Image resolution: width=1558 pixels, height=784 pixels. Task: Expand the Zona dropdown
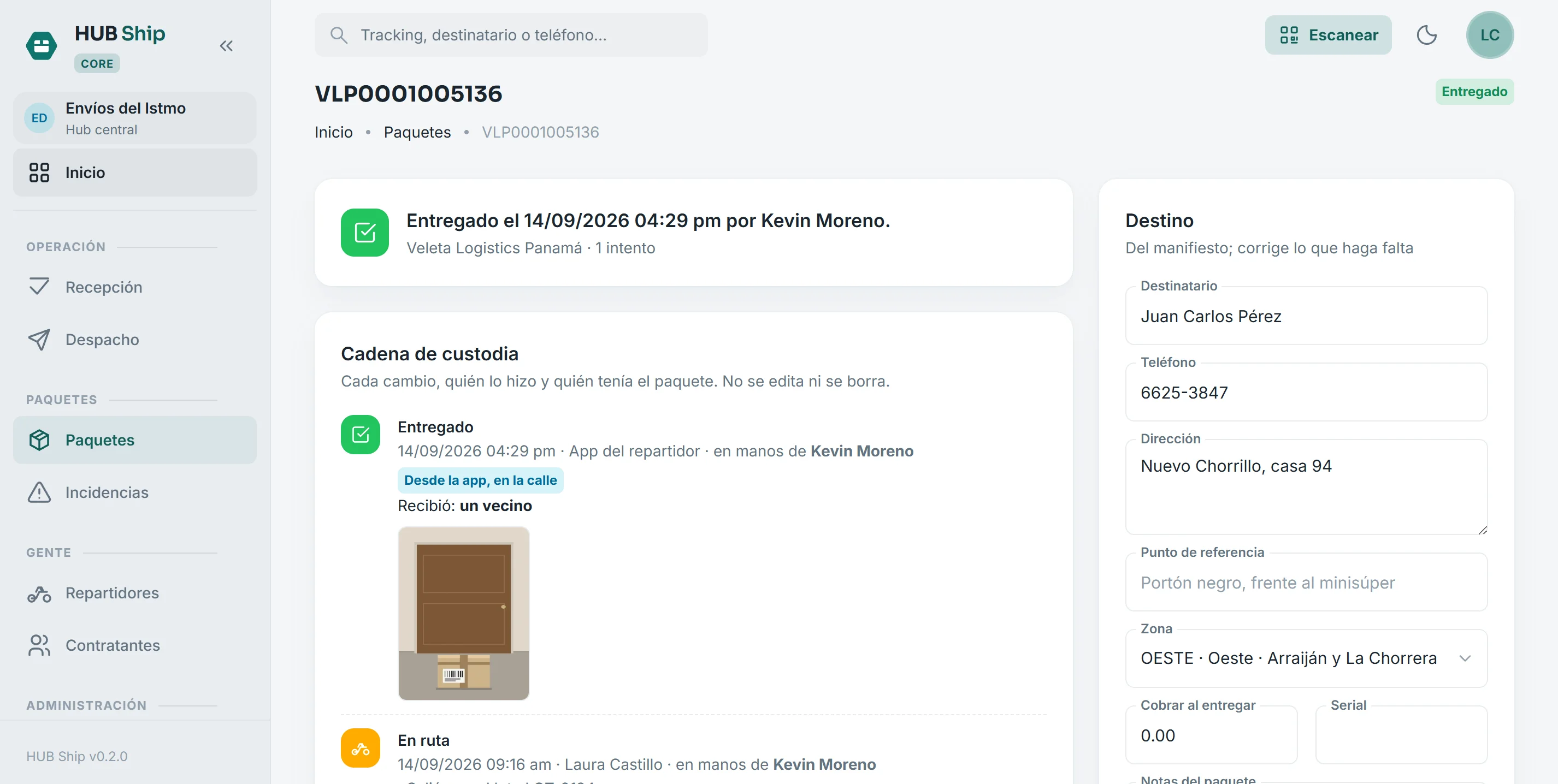1306,658
